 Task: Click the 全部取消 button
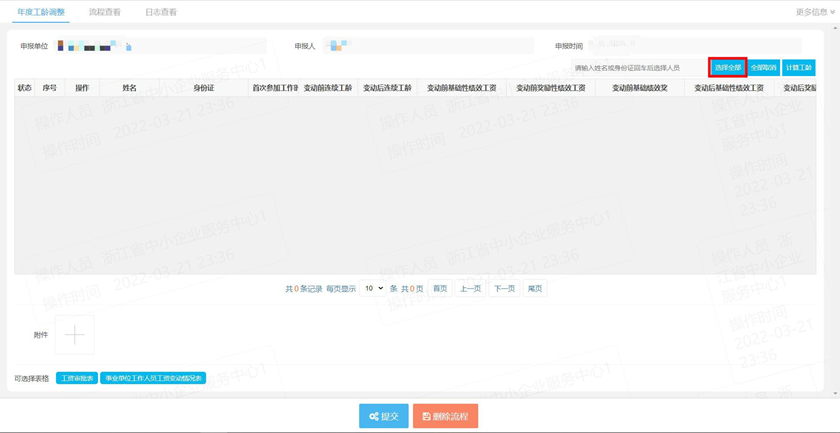[763, 68]
